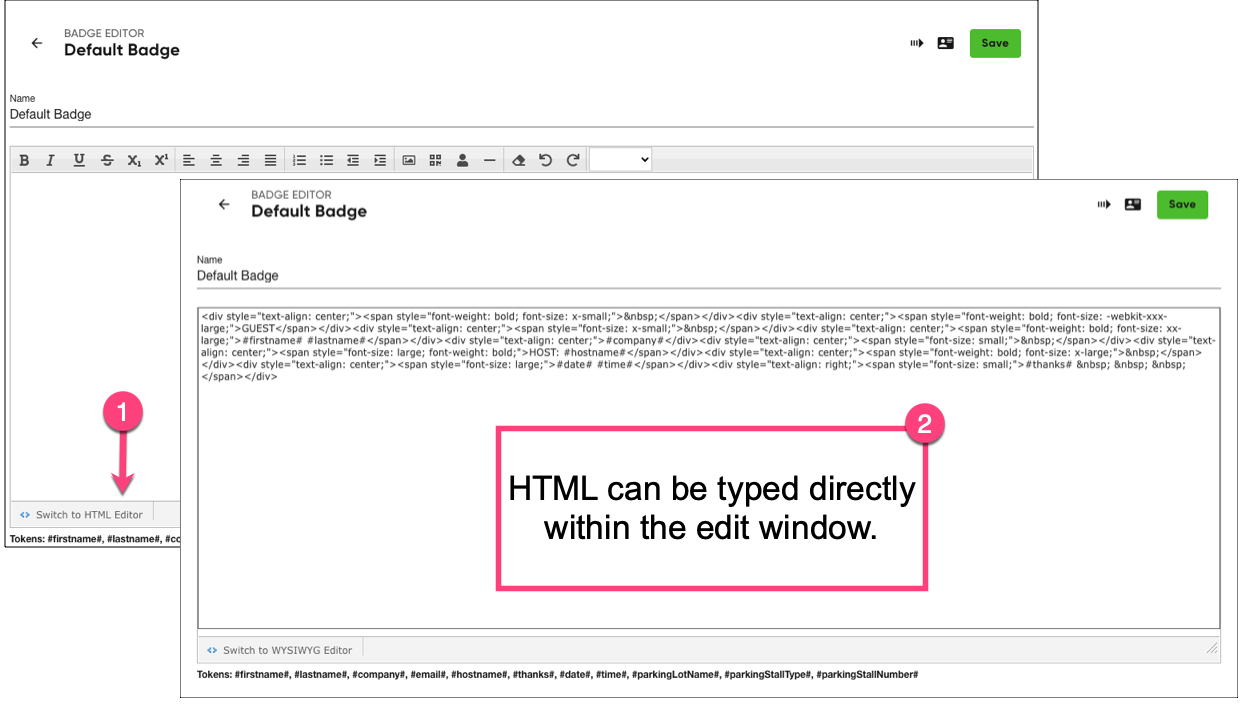1242x704 pixels.
Task: Apply a bulleted list from the toolbar
Action: 326,159
